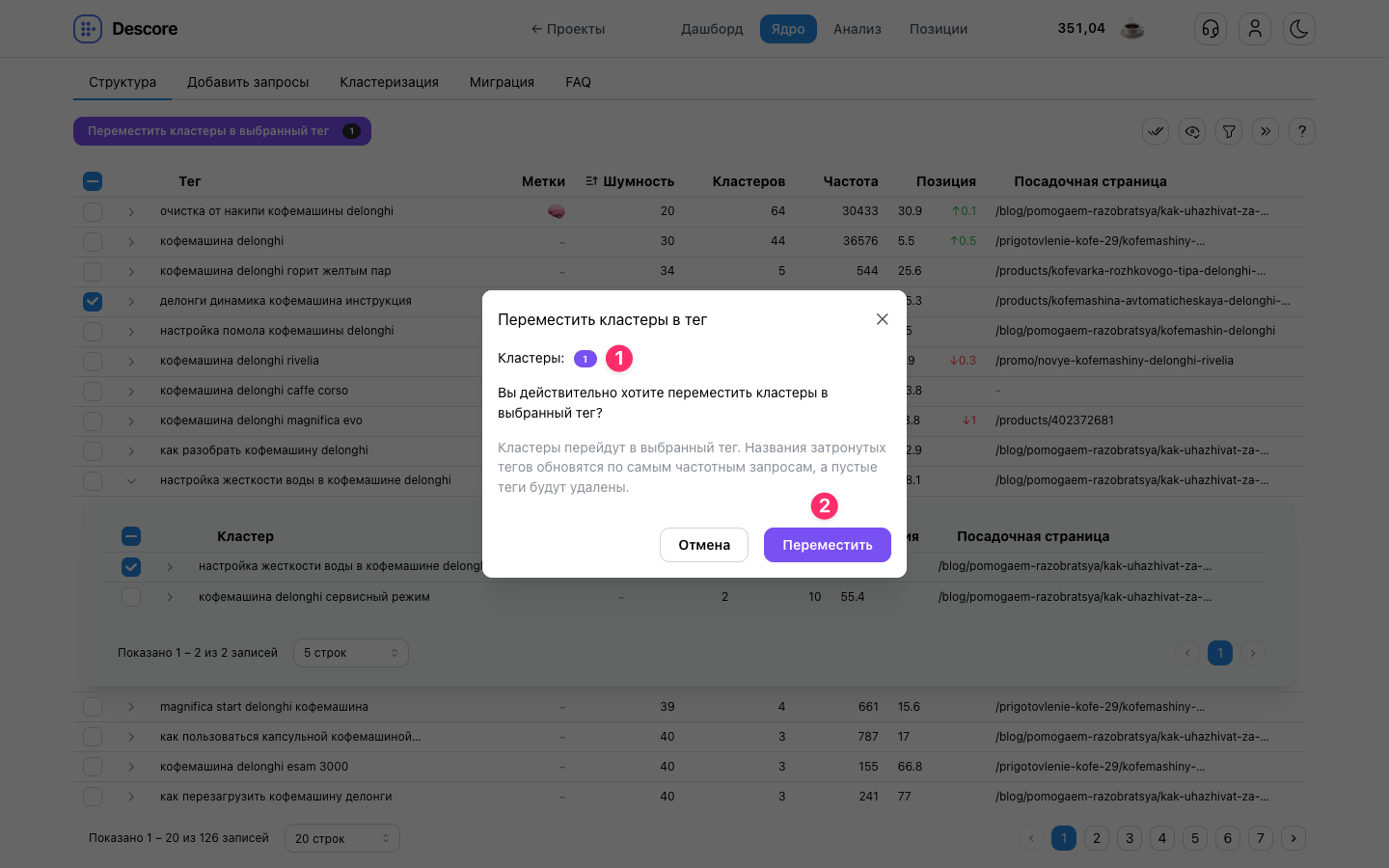Open the '5 строк' rows dropdown
This screenshot has height=868, width=1389.
pos(350,653)
